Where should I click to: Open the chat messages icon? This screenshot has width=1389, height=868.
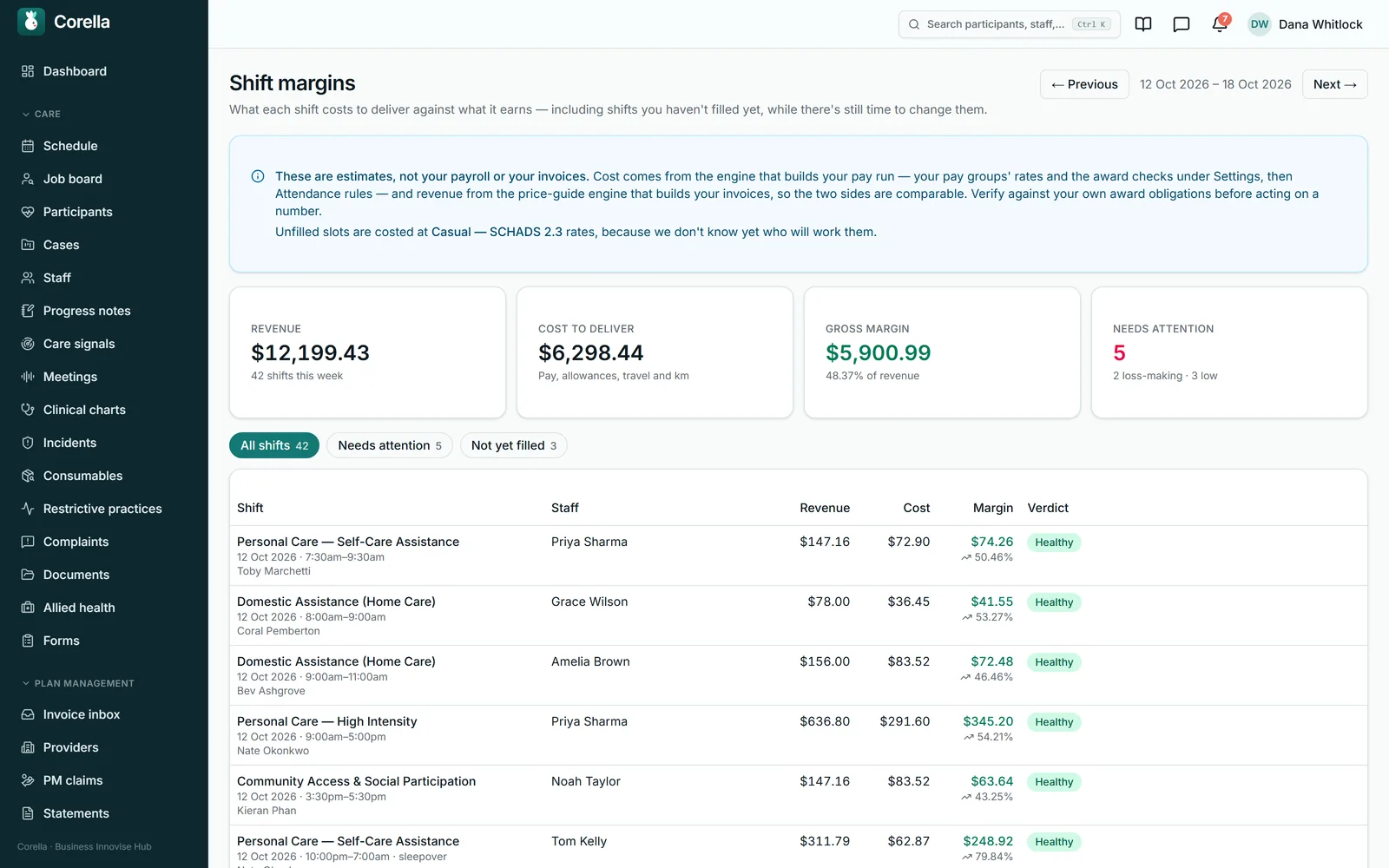(1182, 24)
